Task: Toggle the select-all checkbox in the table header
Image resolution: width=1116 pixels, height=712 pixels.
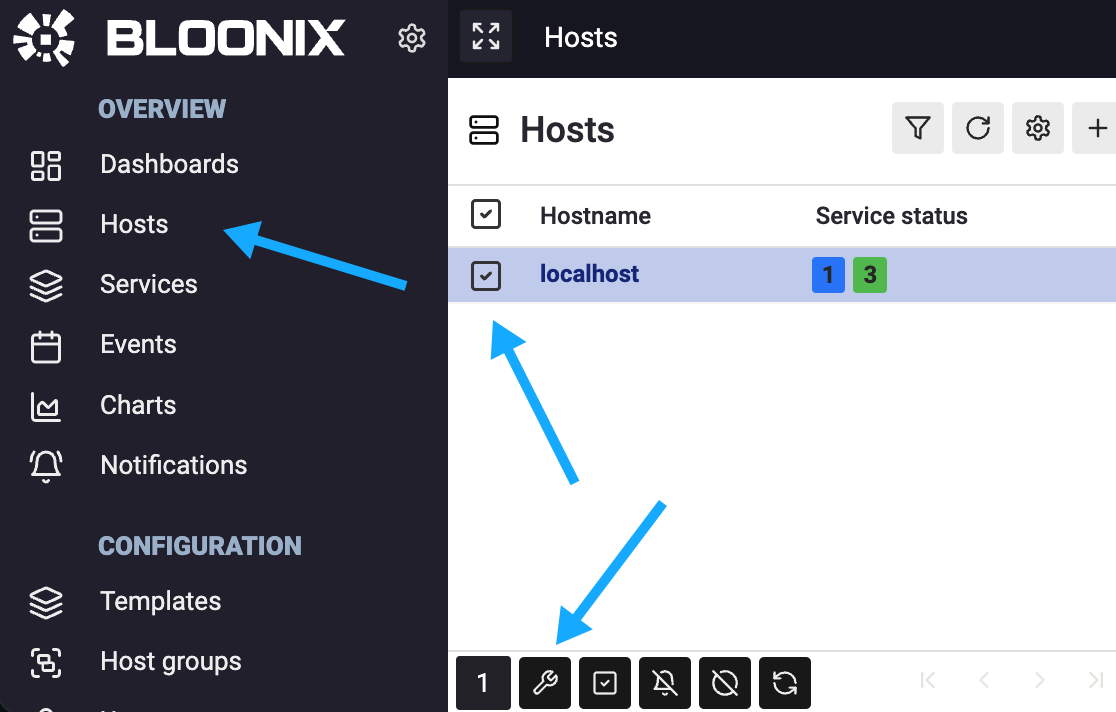Action: coord(486,214)
